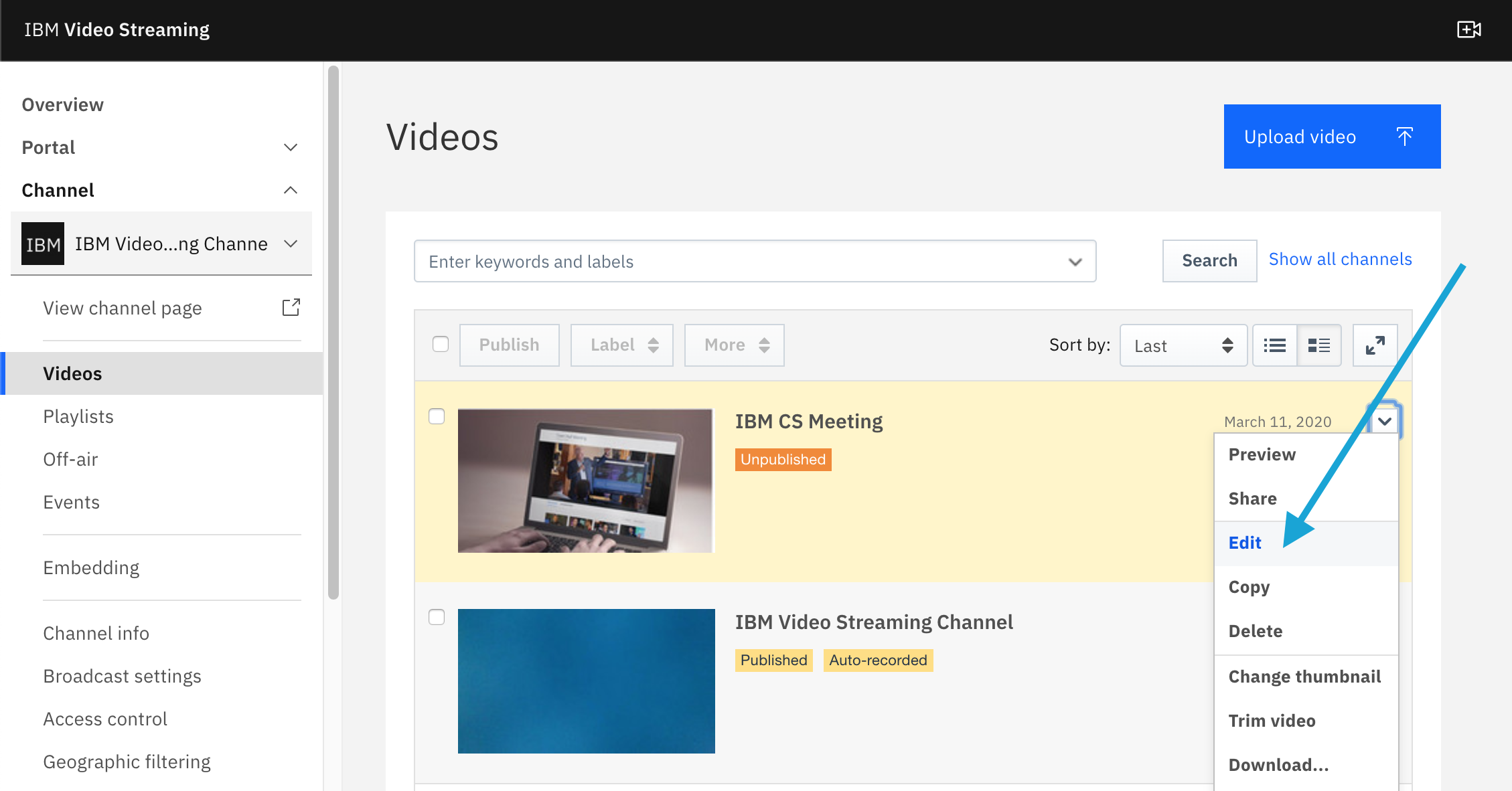Viewport: 1512px width, 791px height.
Task: Toggle the IBM CS Meeting options chevron
Action: (1385, 421)
